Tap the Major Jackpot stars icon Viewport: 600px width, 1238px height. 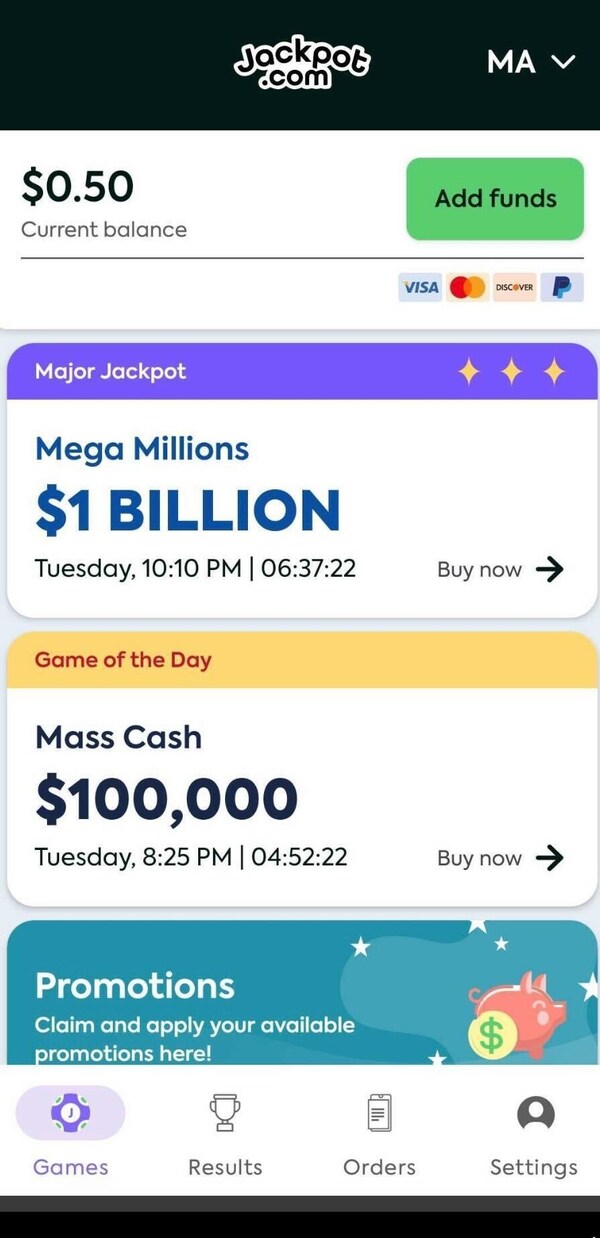click(511, 373)
